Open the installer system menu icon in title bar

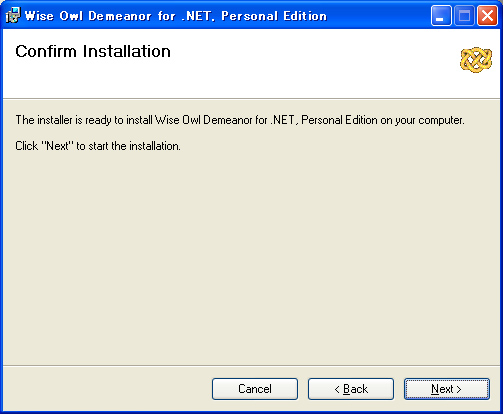[x=13, y=15]
